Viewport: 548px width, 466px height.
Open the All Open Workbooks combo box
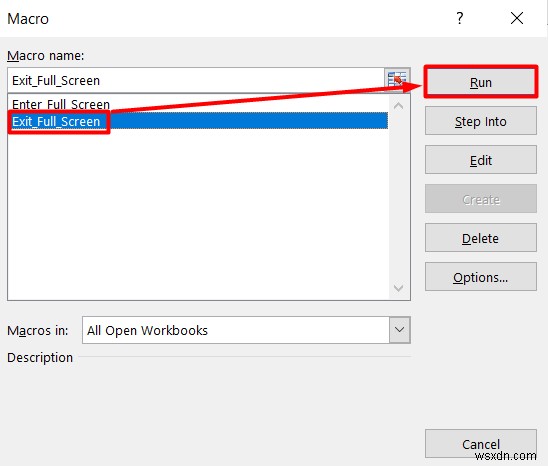246,330
